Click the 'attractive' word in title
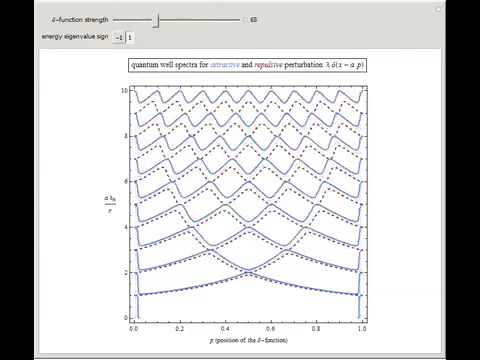The height and width of the screenshot is (360, 480). click(225, 65)
